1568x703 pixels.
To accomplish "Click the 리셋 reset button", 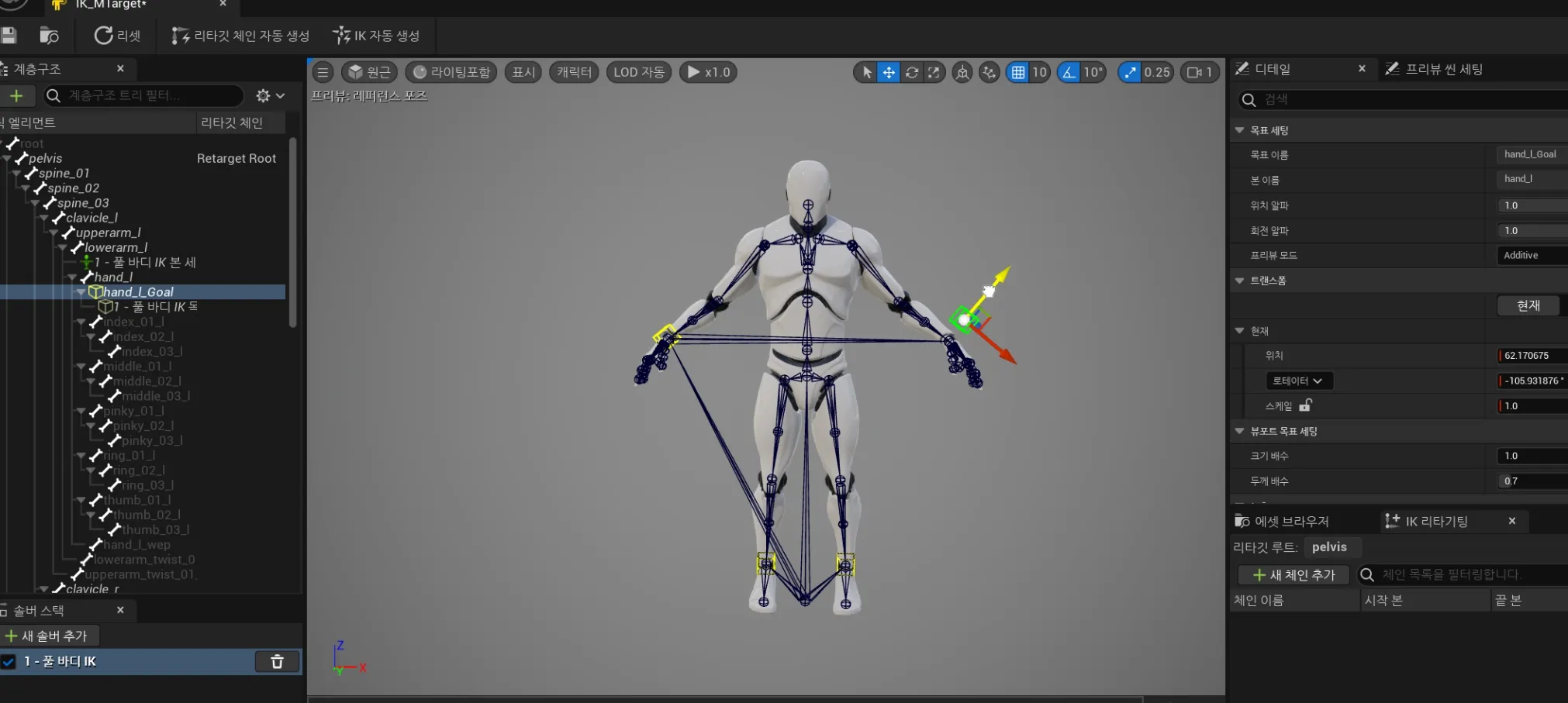I will tap(117, 36).
